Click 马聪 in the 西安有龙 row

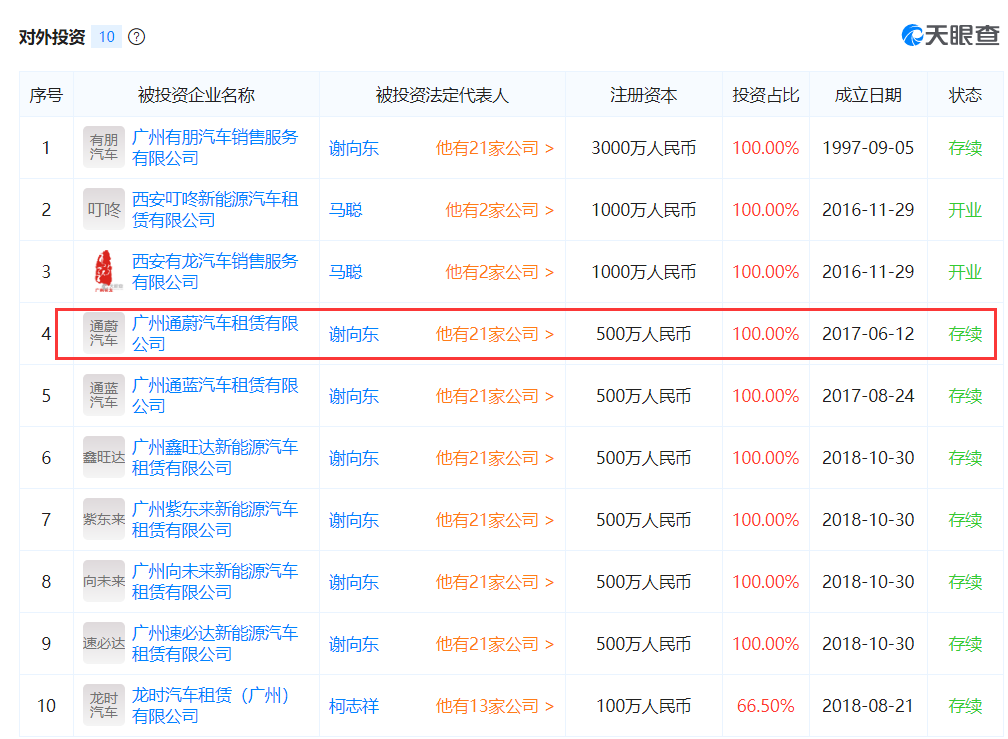(x=345, y=272)
